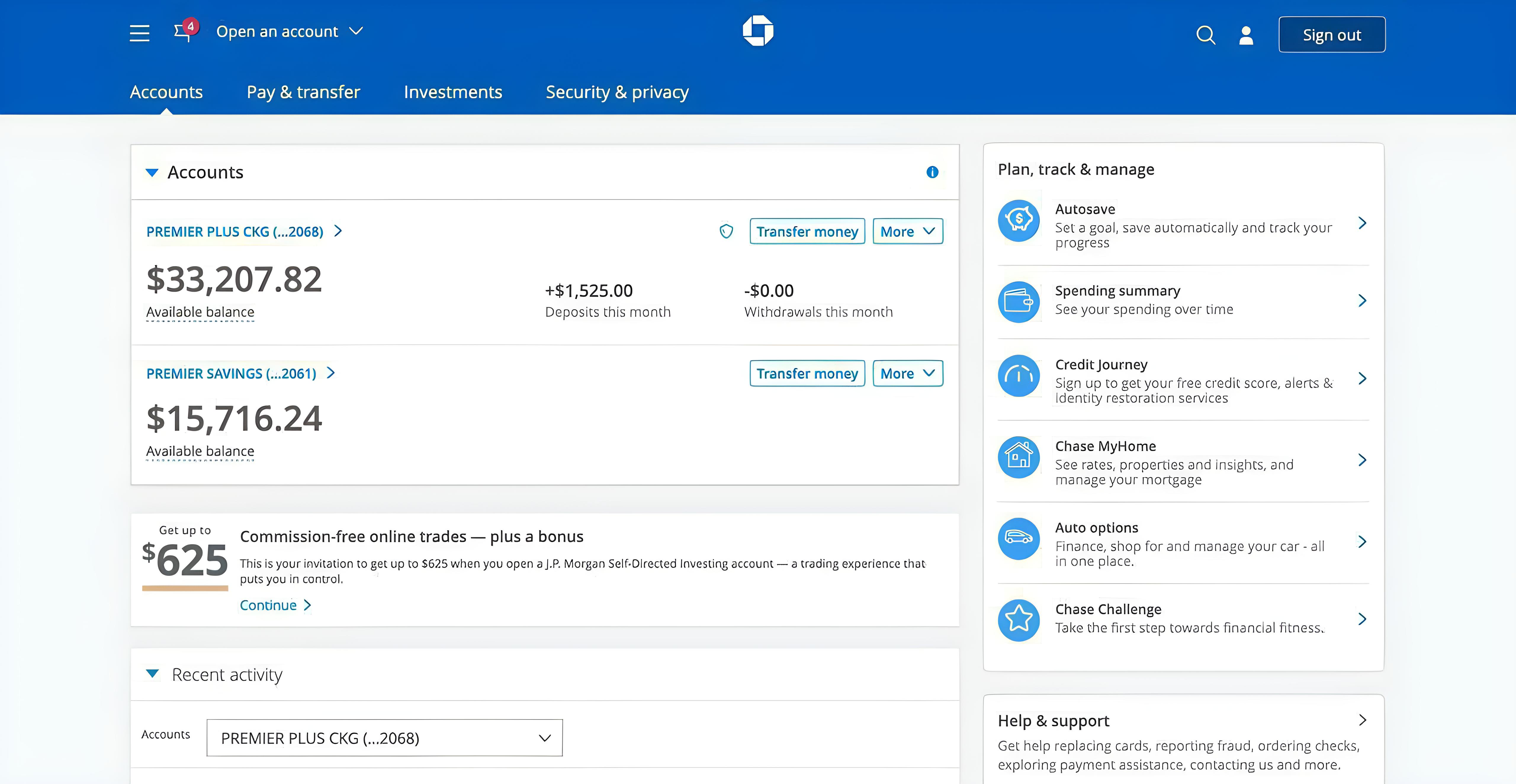Open the hamburger navigation menu
The width and height of the screenshot is (1516, 784).
[139, 33]
